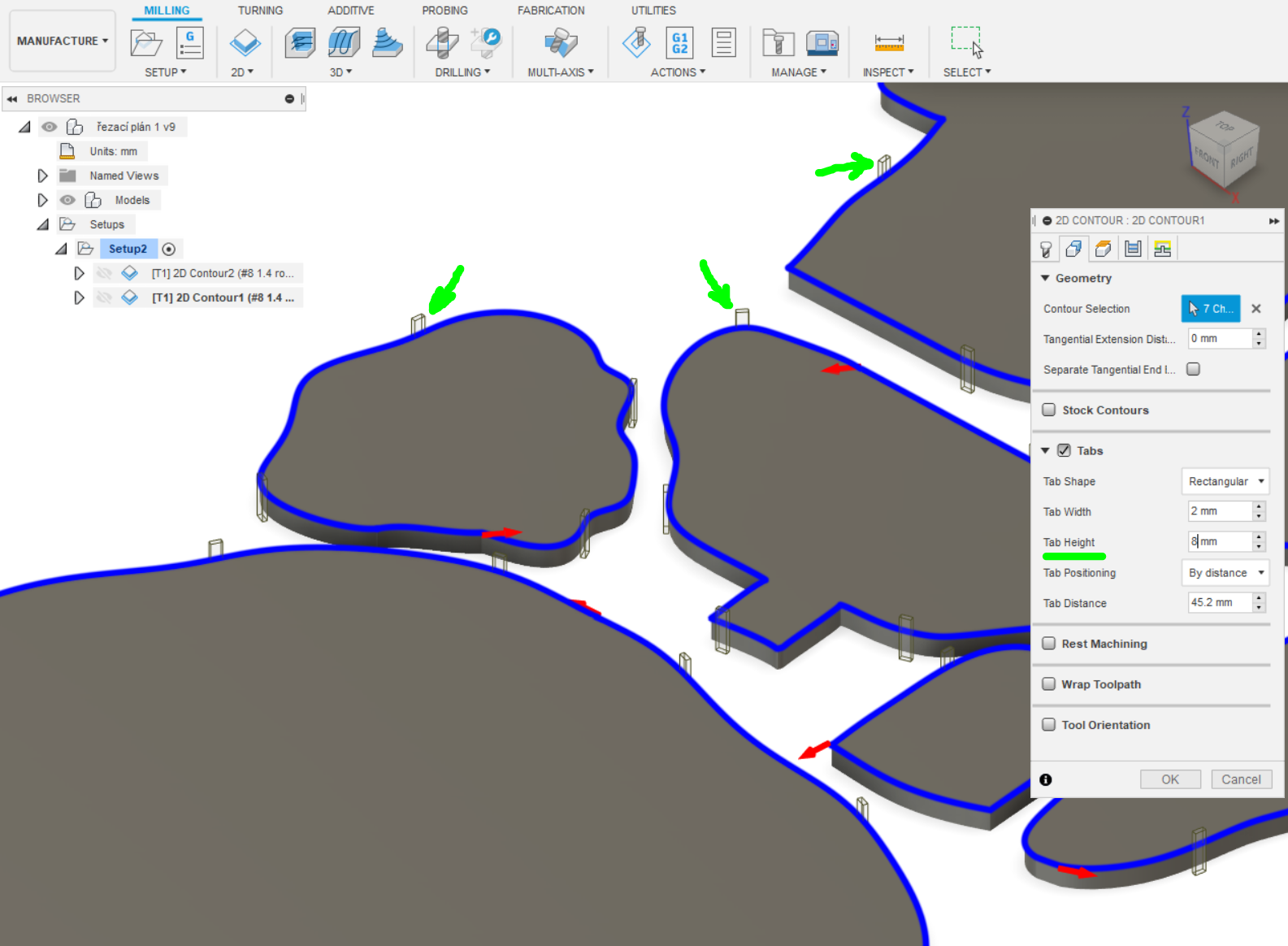
Task: Select the Drill tool icon
Action: pyautogui.click(x=442, y=42)
